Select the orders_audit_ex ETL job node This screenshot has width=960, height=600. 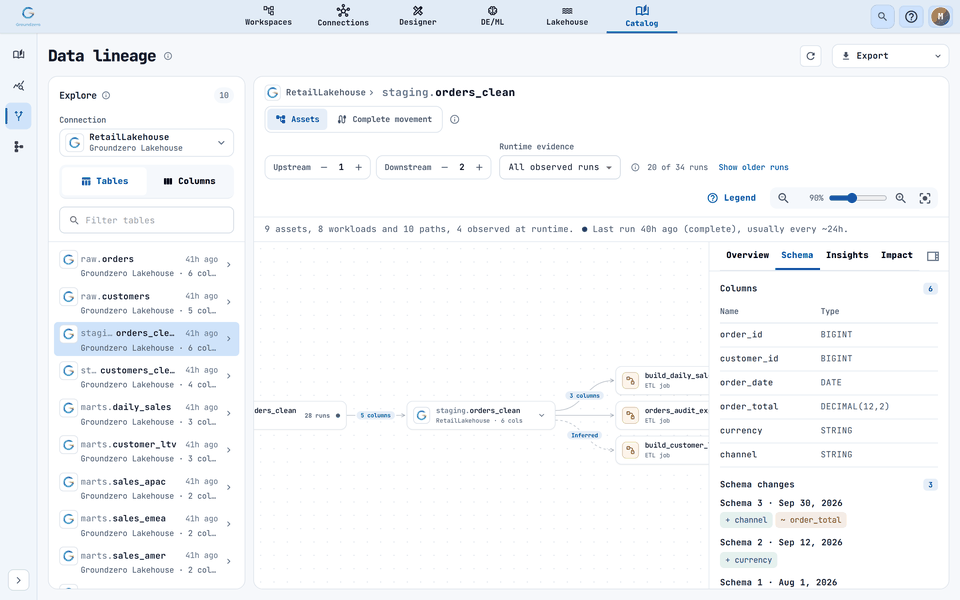coord(662,415)
